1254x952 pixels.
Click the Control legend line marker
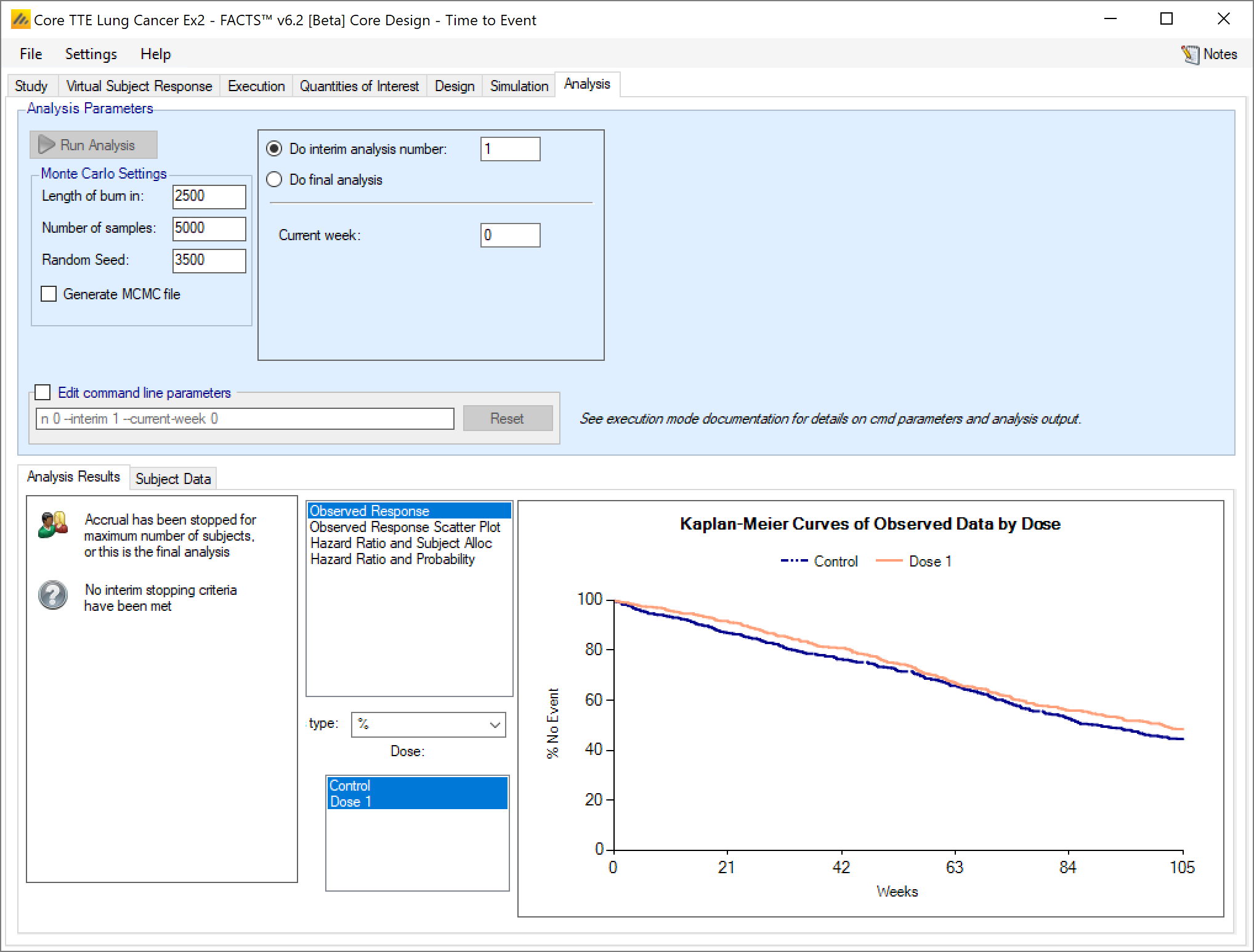click(794, 561)
